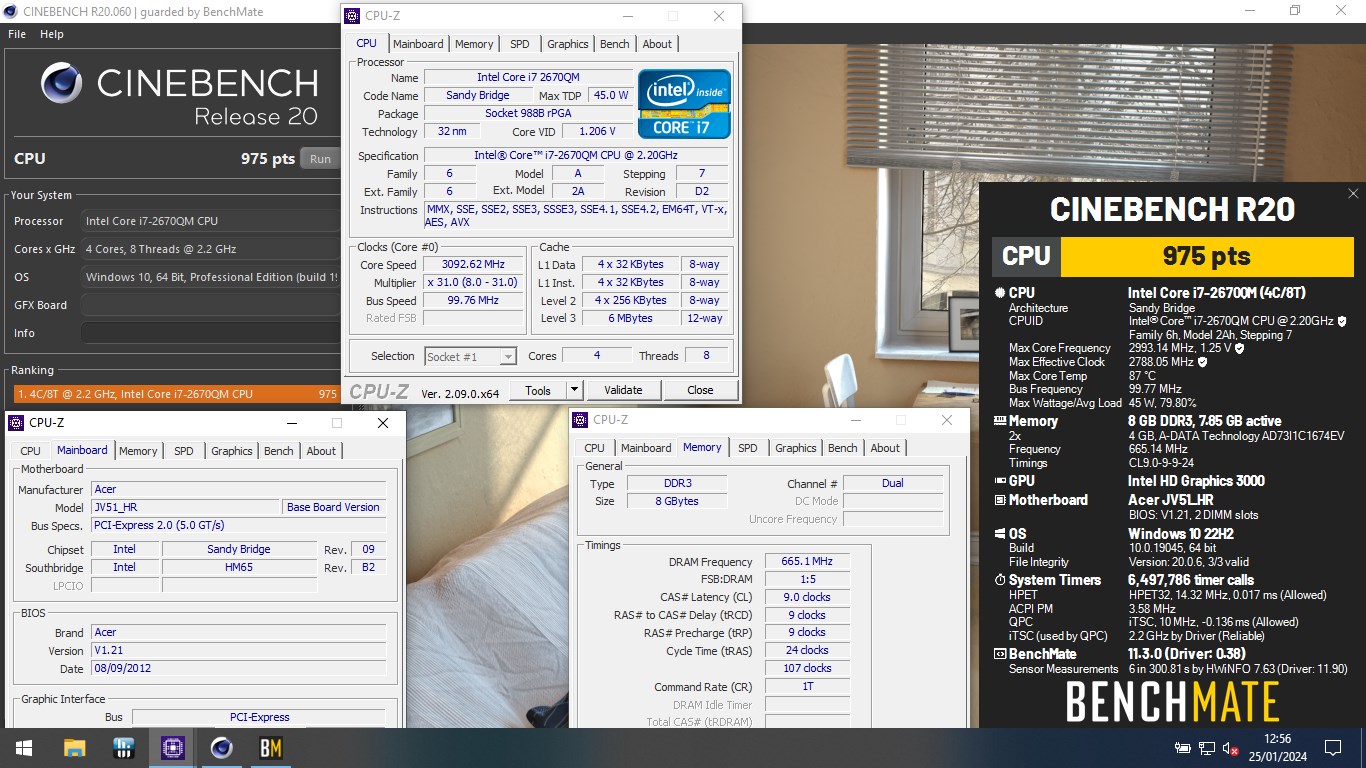Close the BenchMate result overlay
This screenshot has height=768, width=1366.
(x=1353, y=194)
